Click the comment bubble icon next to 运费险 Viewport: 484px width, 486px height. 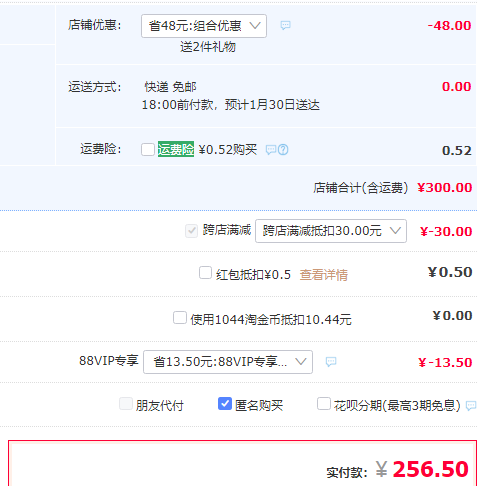point(271,150)
